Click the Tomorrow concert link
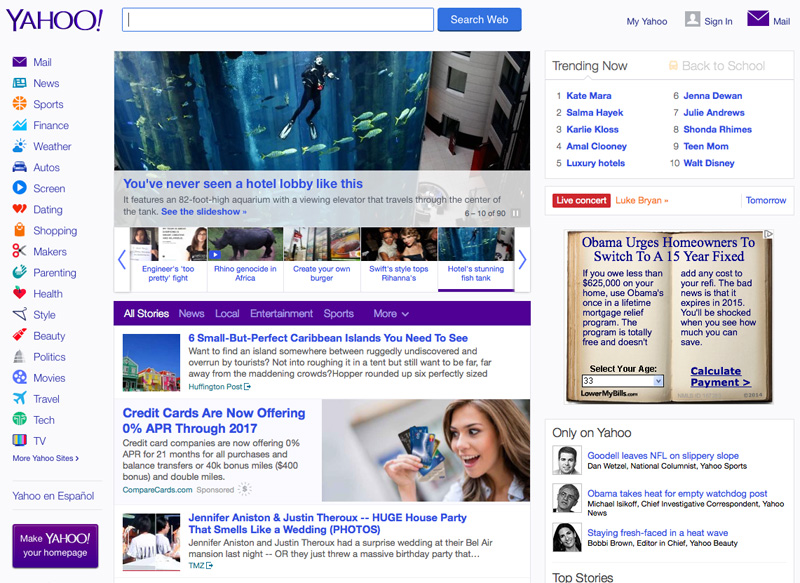800x583 pixels. tap(766, 200)
